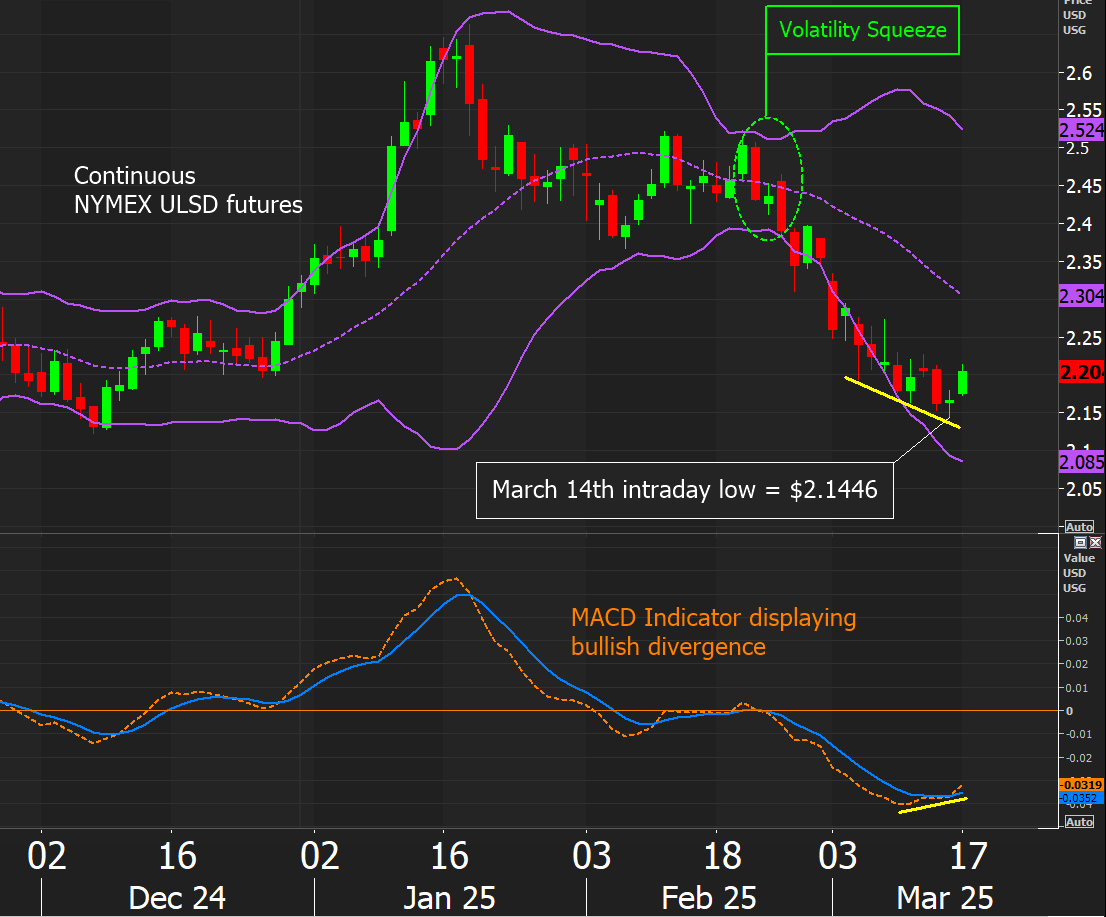Viewport: 1106px width, 917px height.
Task: Select the March 14th intraday low callout
Action: 684,490
